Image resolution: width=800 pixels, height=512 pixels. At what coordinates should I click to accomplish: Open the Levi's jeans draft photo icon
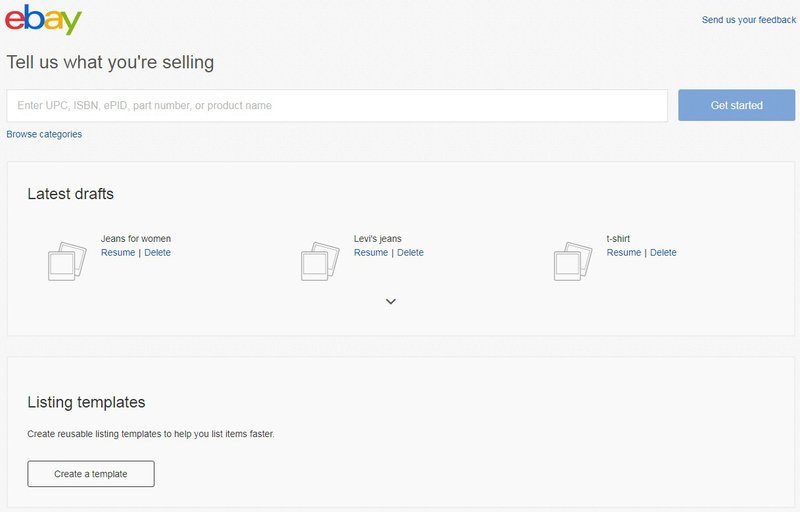pos(320,261)
